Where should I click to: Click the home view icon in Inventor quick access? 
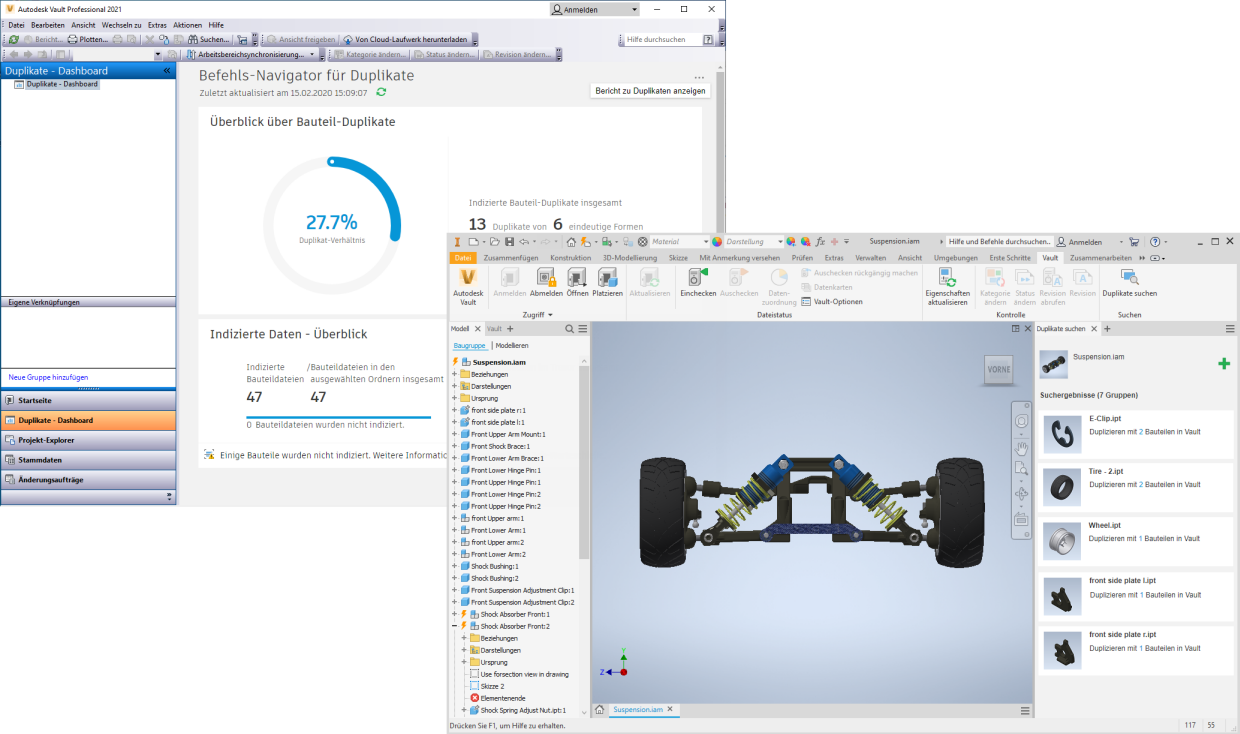571,242
